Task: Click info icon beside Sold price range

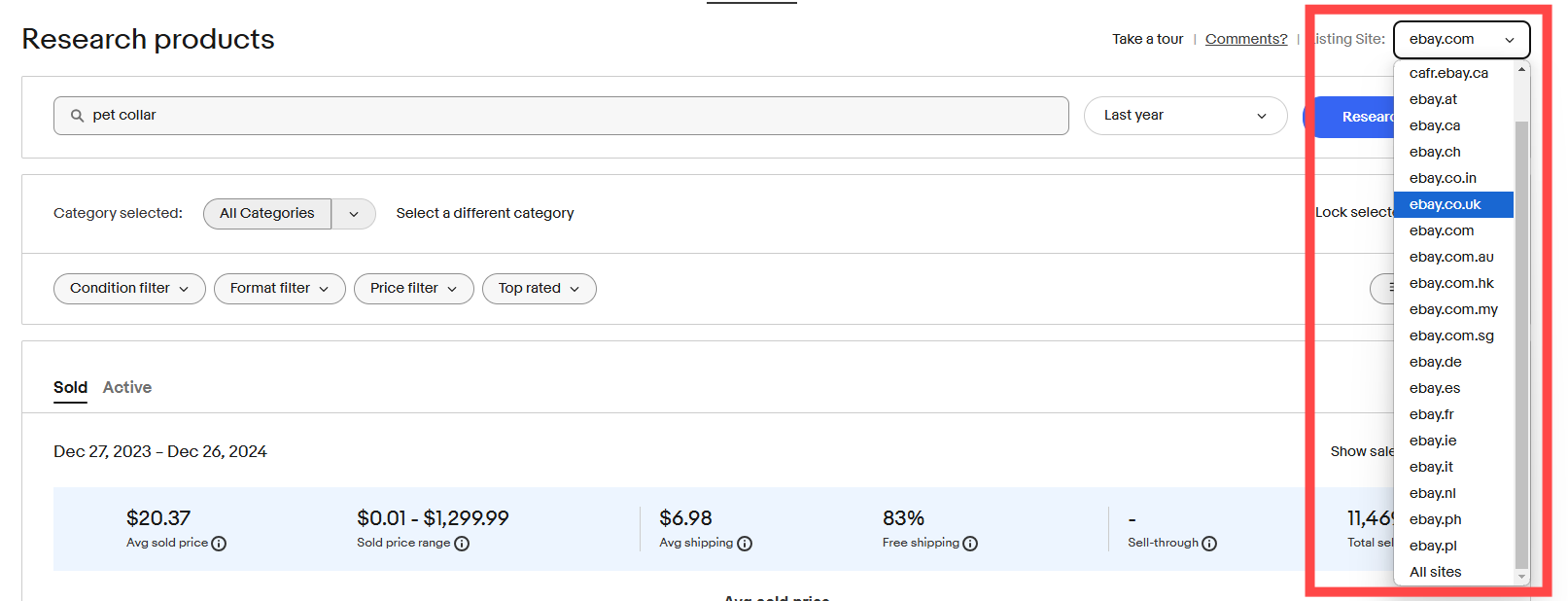Action: coord(462,544)
